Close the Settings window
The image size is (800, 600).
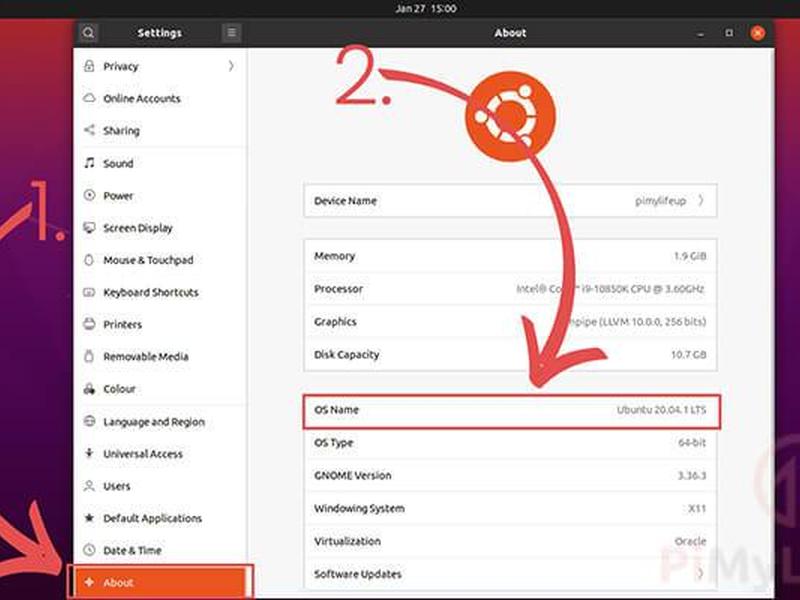(x=758, y=33)
